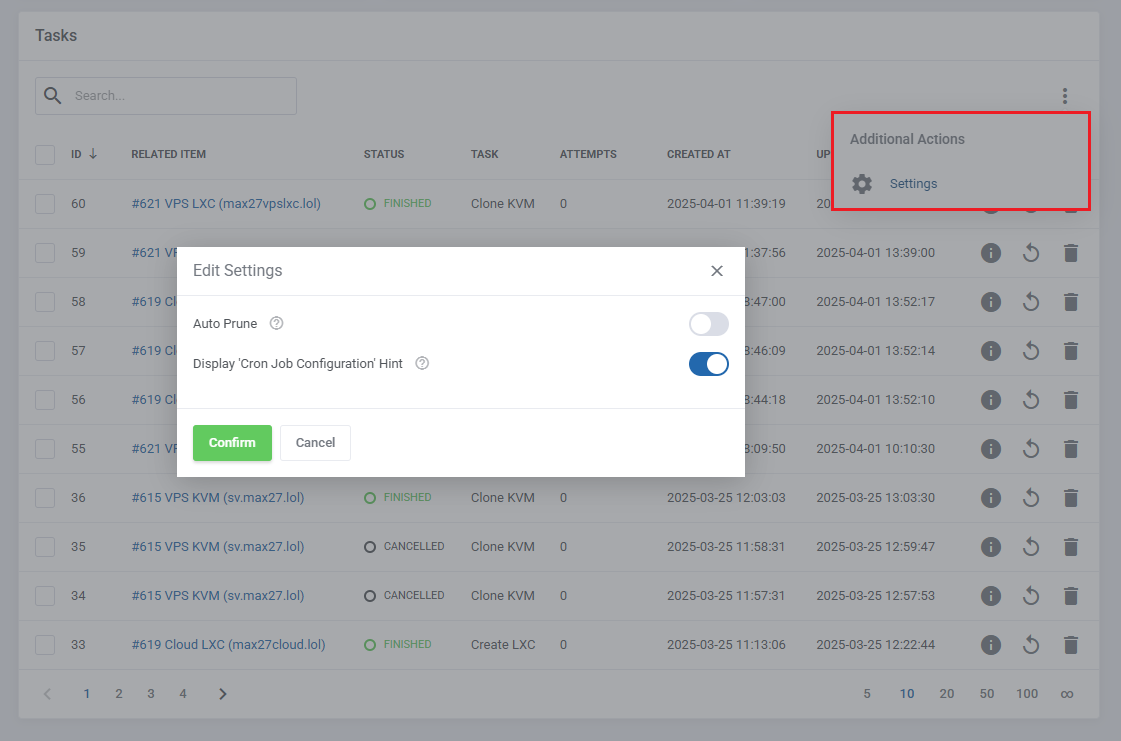Restart task 57 via the retry icon
The image size is (1121, 741).
[x=1030, y=350]
